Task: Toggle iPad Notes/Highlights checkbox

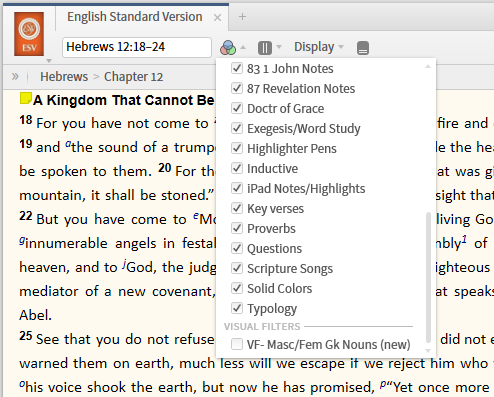Action: [x=237, y=188]
